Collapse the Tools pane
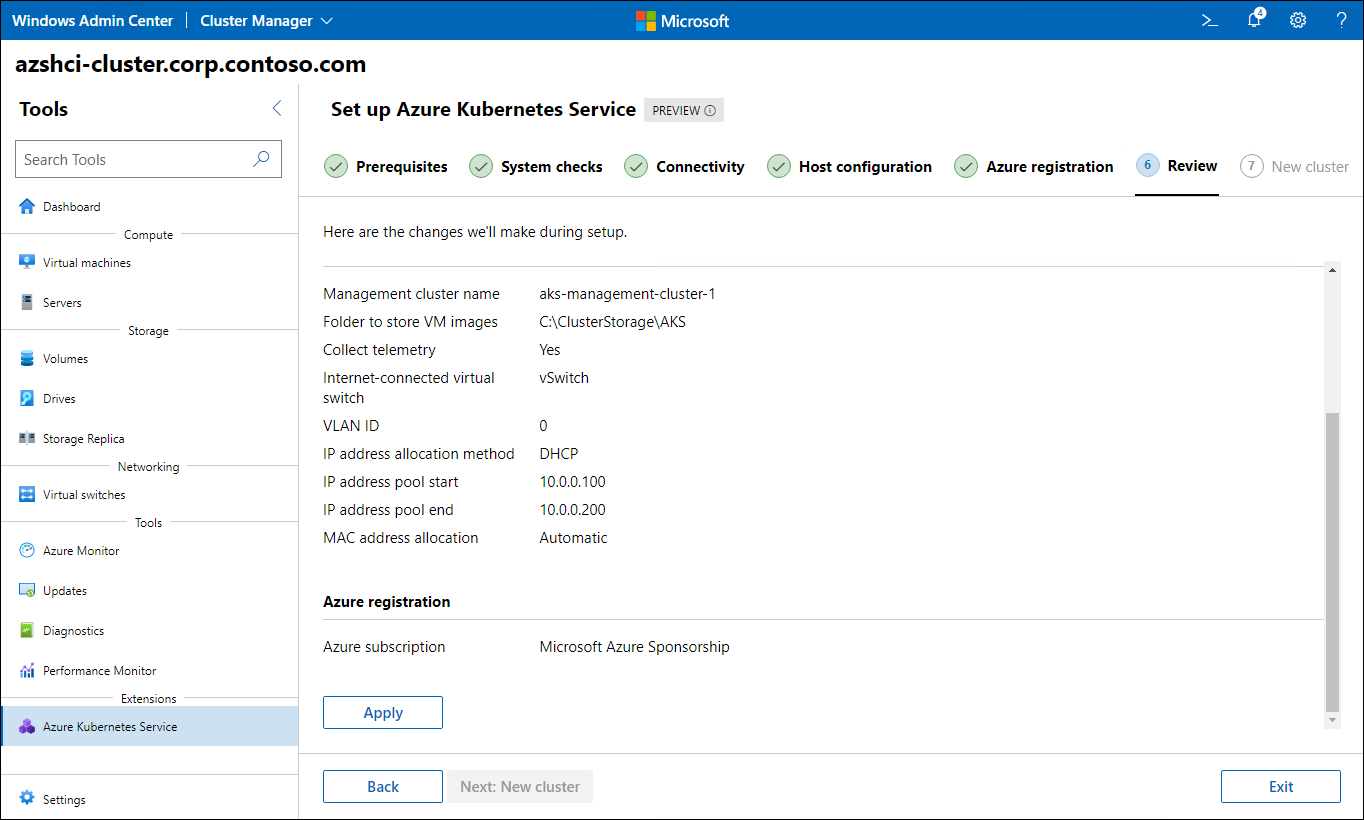 (x=277, y=108)
